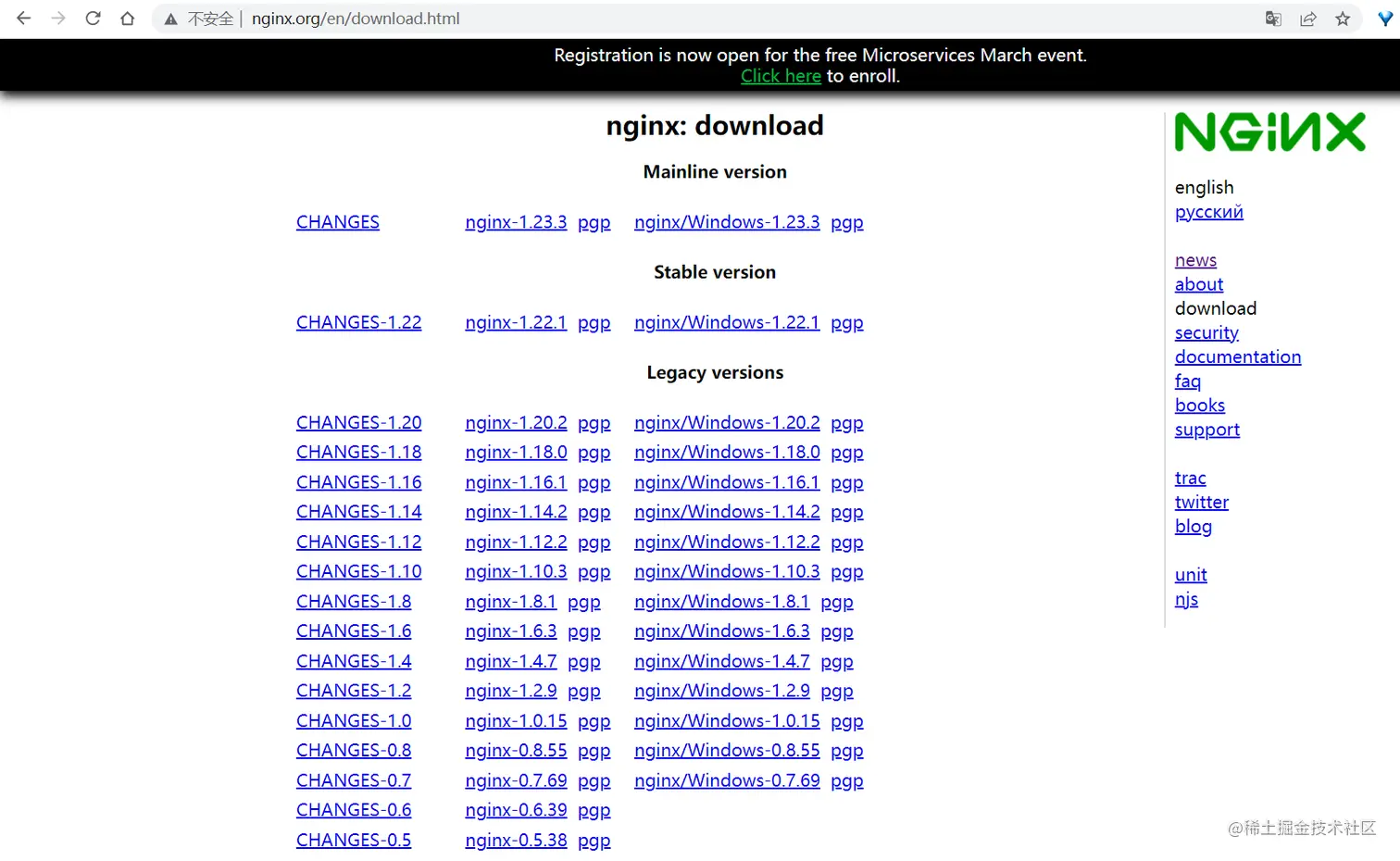Screen dimensions: 1400x861
Task: Switch site language to русский
Action: coord(1208,212)
